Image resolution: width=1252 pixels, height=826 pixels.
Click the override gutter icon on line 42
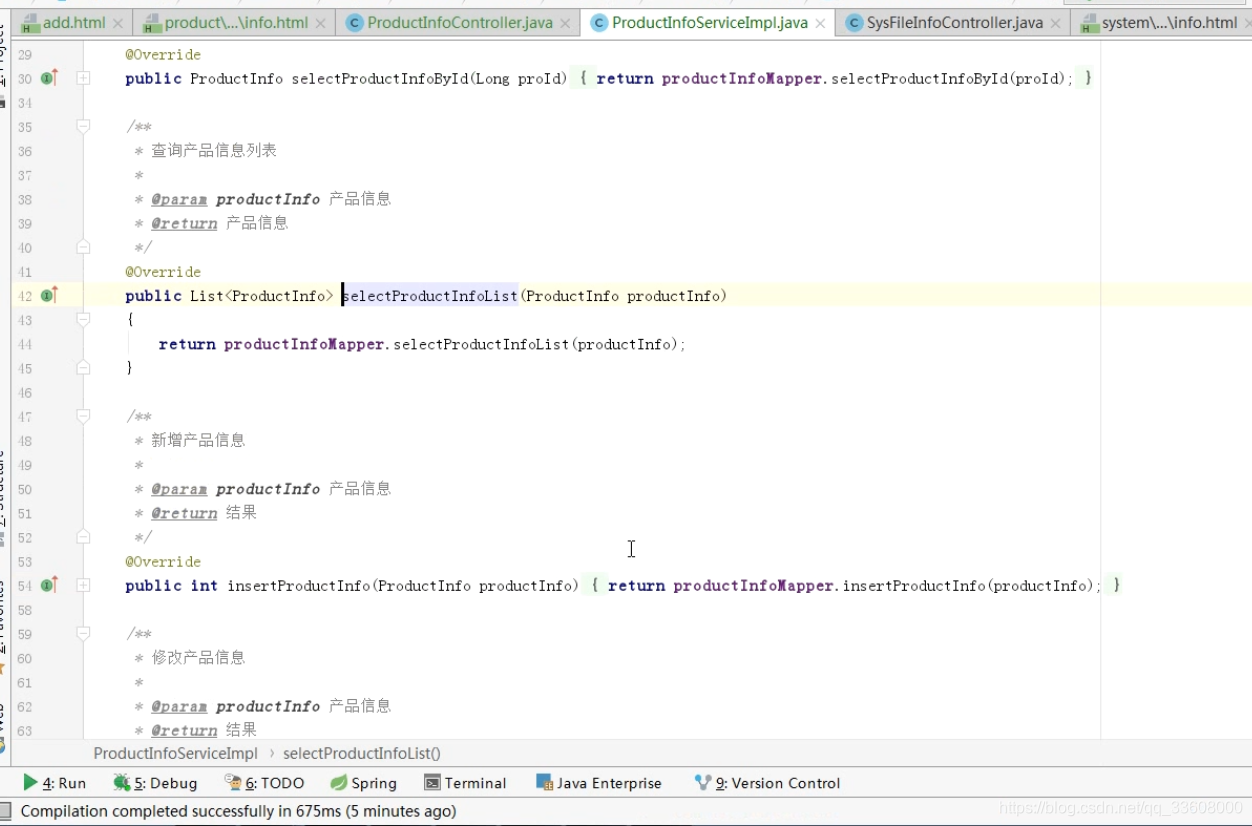click(49, 295)
